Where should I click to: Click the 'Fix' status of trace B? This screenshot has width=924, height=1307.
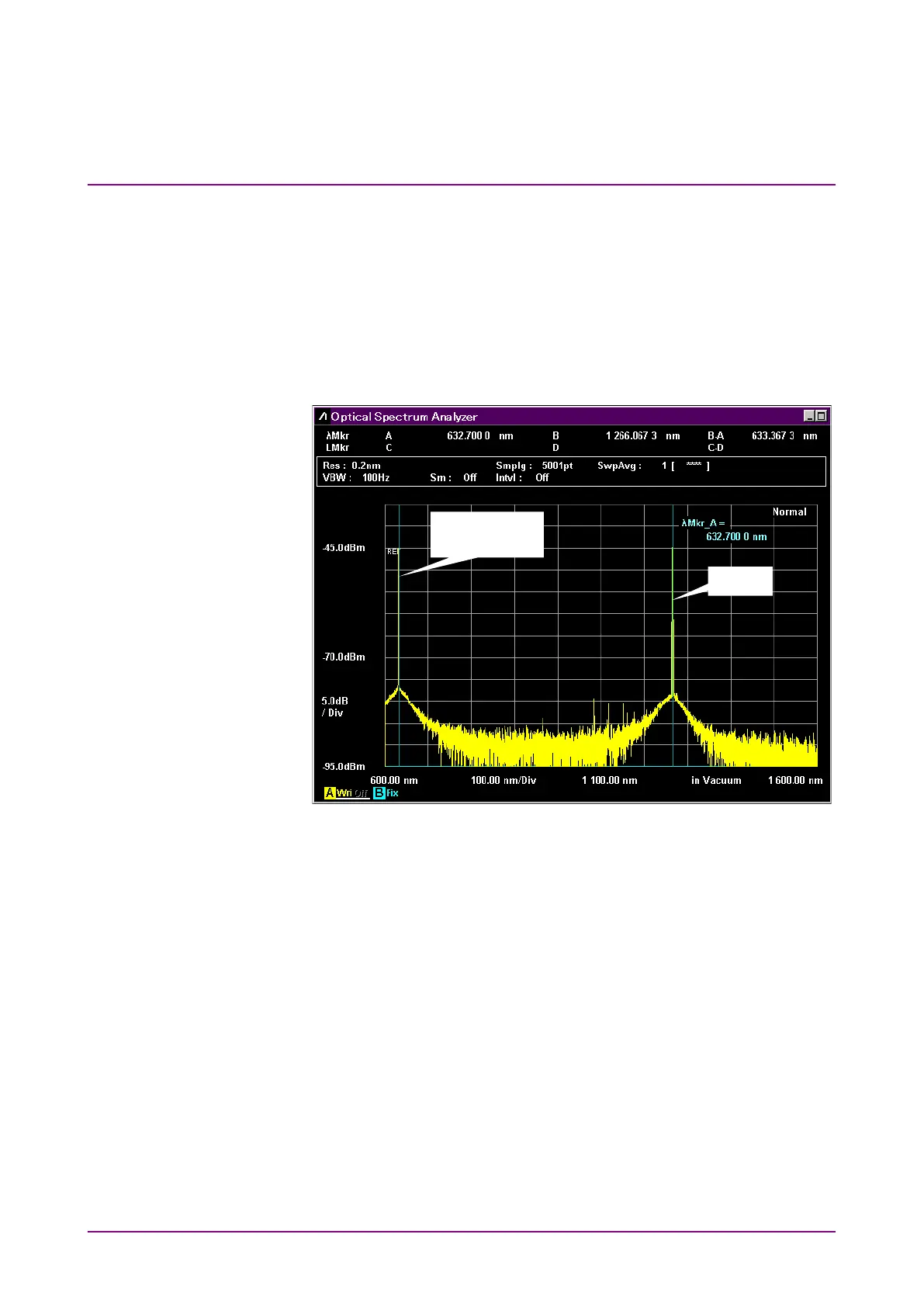click(393, 793)
